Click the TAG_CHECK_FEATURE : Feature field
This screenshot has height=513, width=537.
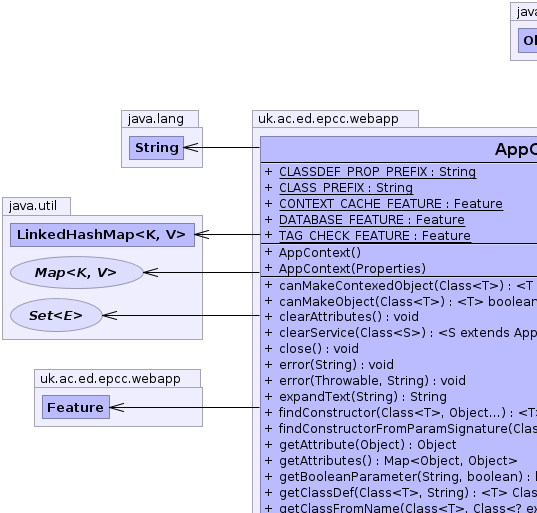click(x=375, y=236)
